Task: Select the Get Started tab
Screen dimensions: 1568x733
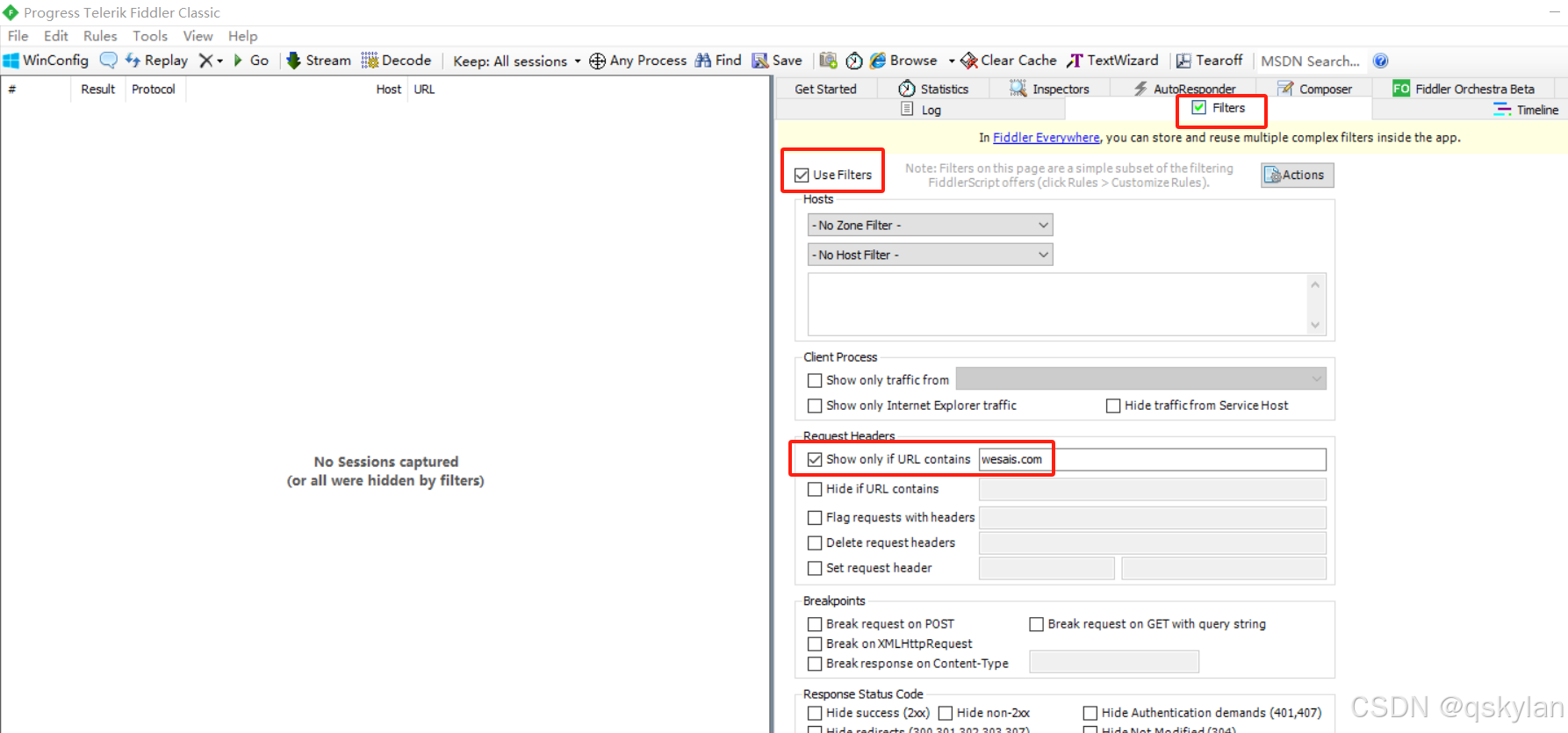Action: click(825, 89)
